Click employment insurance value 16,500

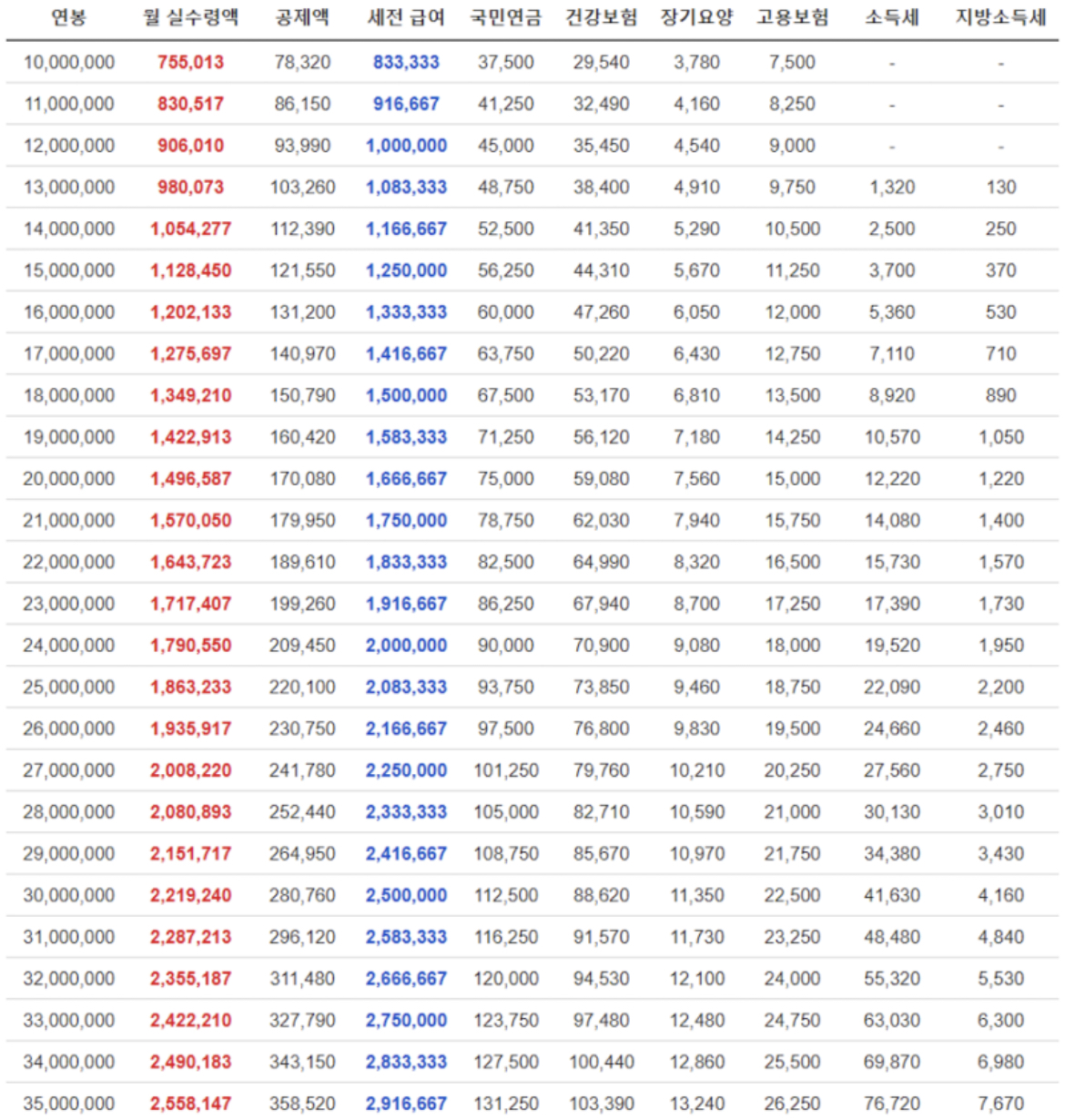tap(792, 563)
